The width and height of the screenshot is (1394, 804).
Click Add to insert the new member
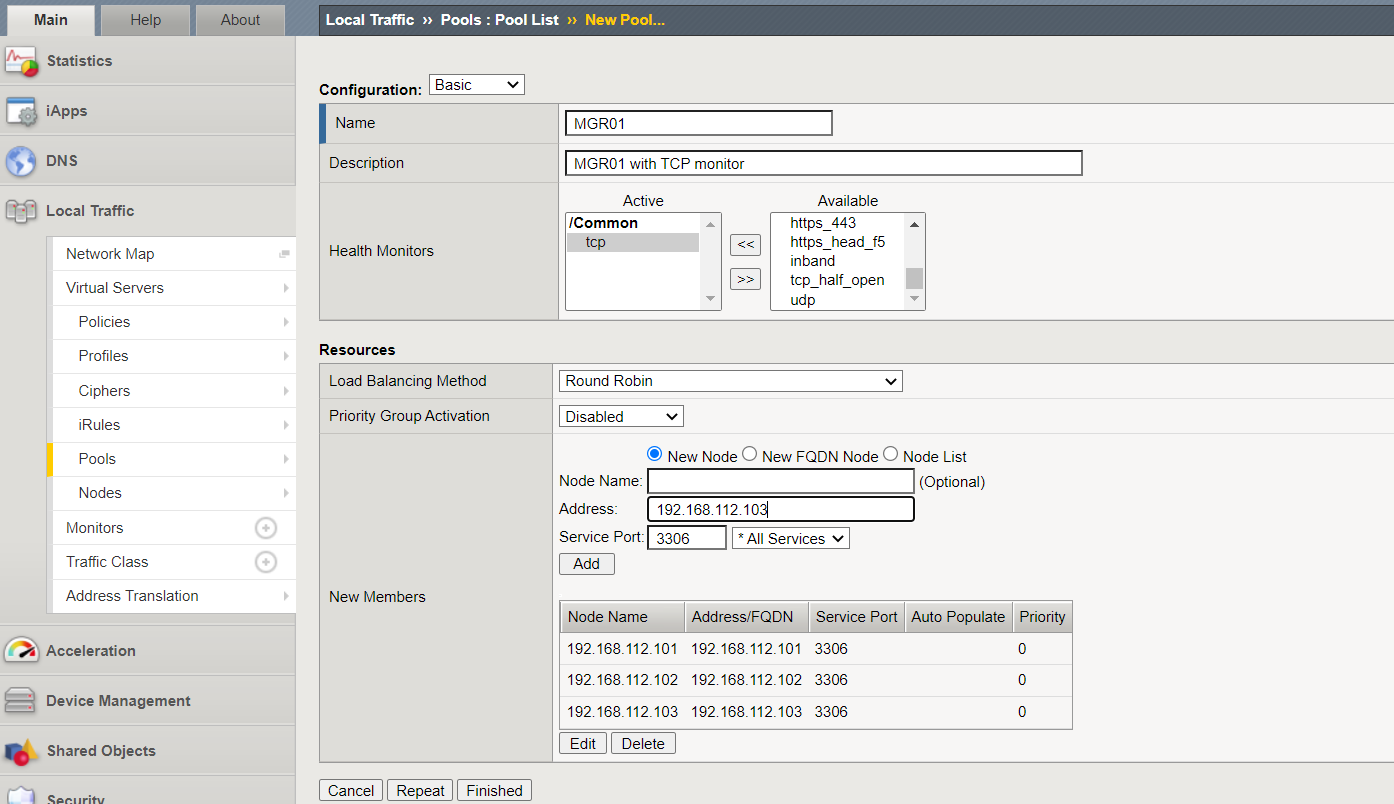pos(586,563)
